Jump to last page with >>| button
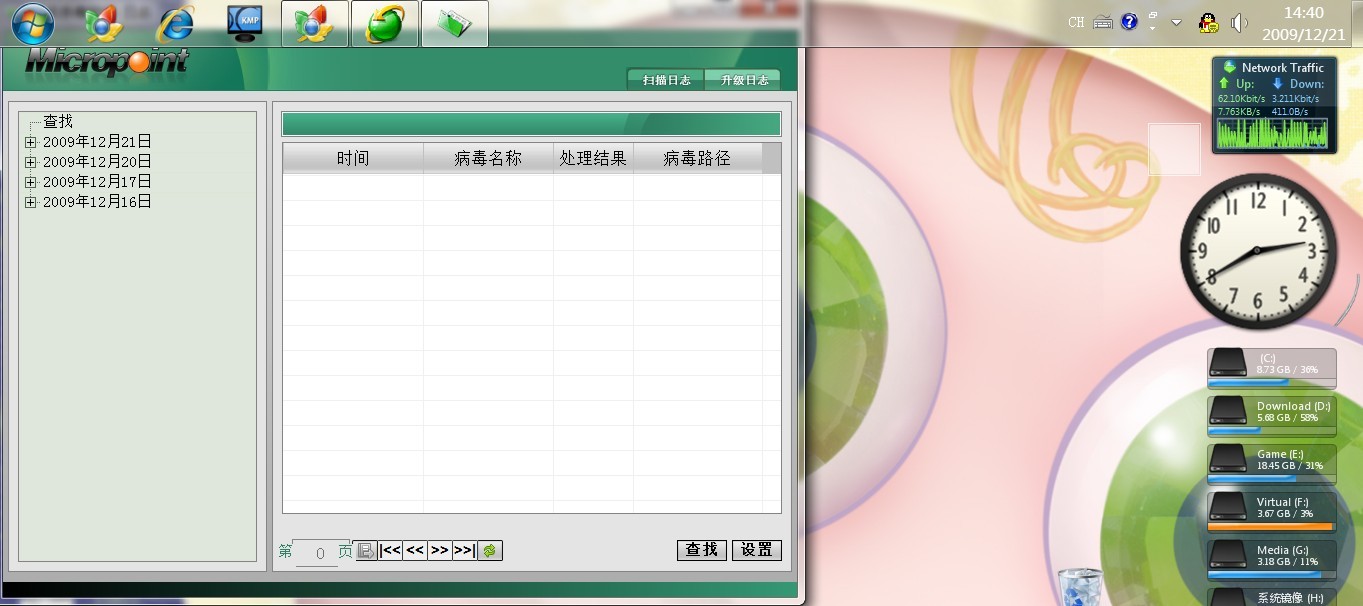 click(x=464, y=550)
